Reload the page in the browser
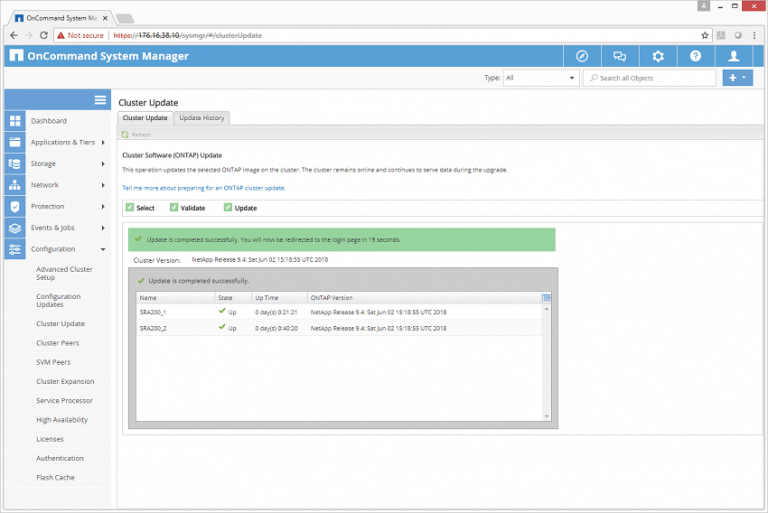The width and height of the screenshot is (768, 513). [44, 35]
